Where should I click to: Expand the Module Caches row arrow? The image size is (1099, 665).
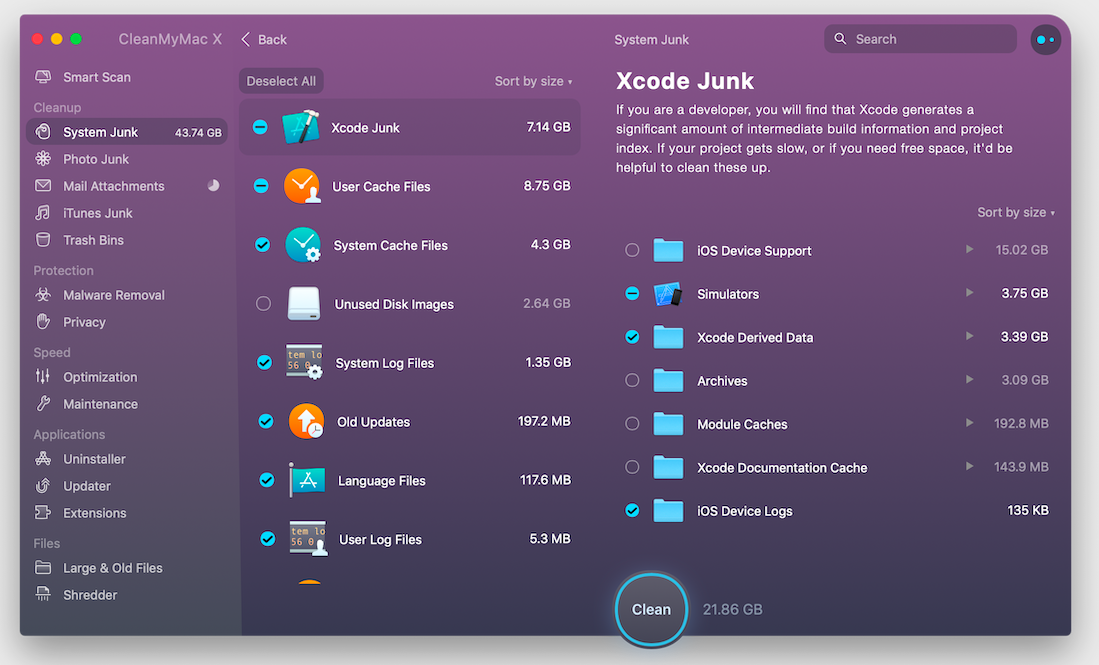pos(969,423)
